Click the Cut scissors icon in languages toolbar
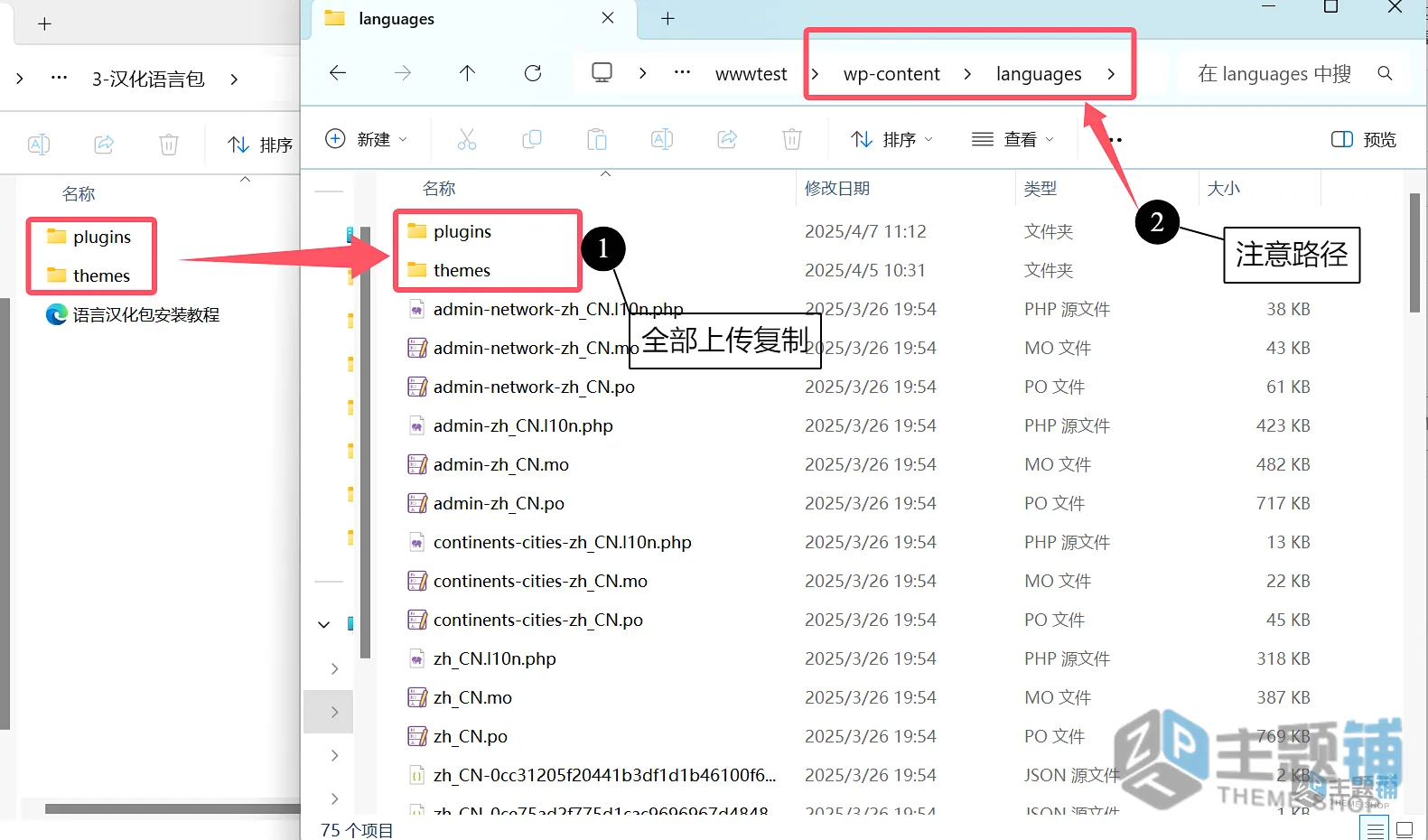 tap(466, 139)
